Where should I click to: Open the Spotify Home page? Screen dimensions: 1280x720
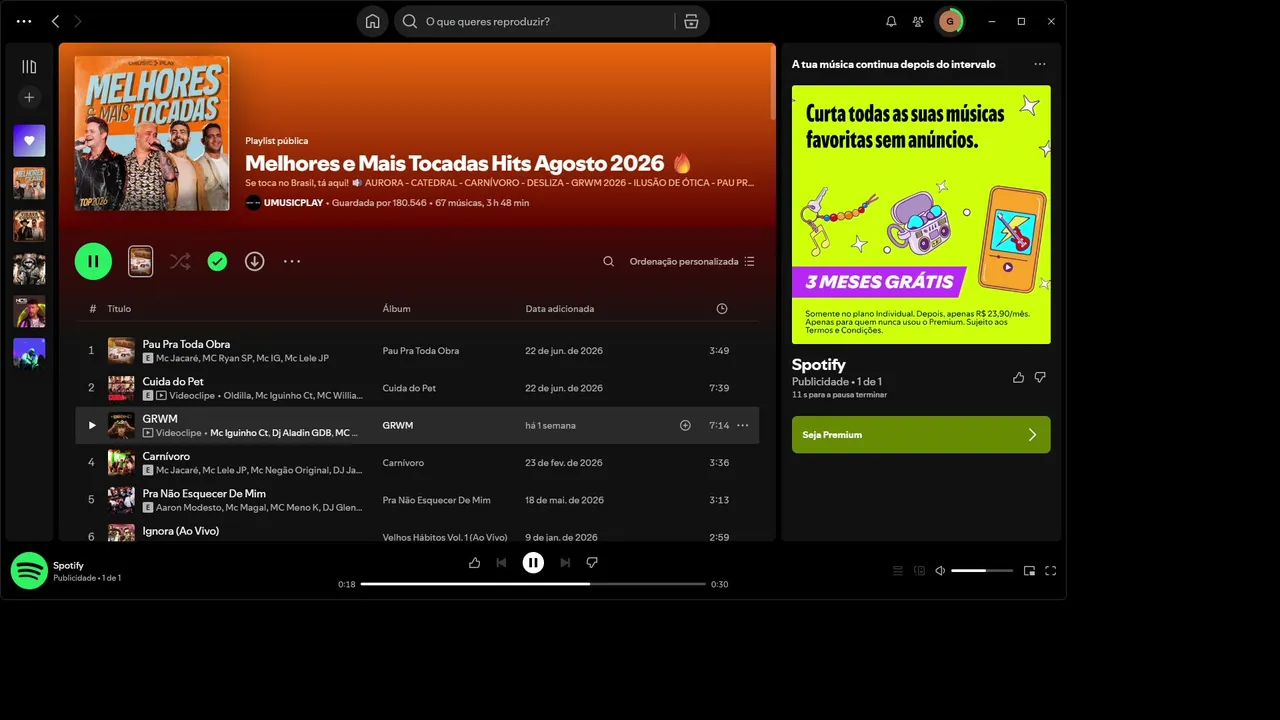pyautogui.click(x=372, y=21)
